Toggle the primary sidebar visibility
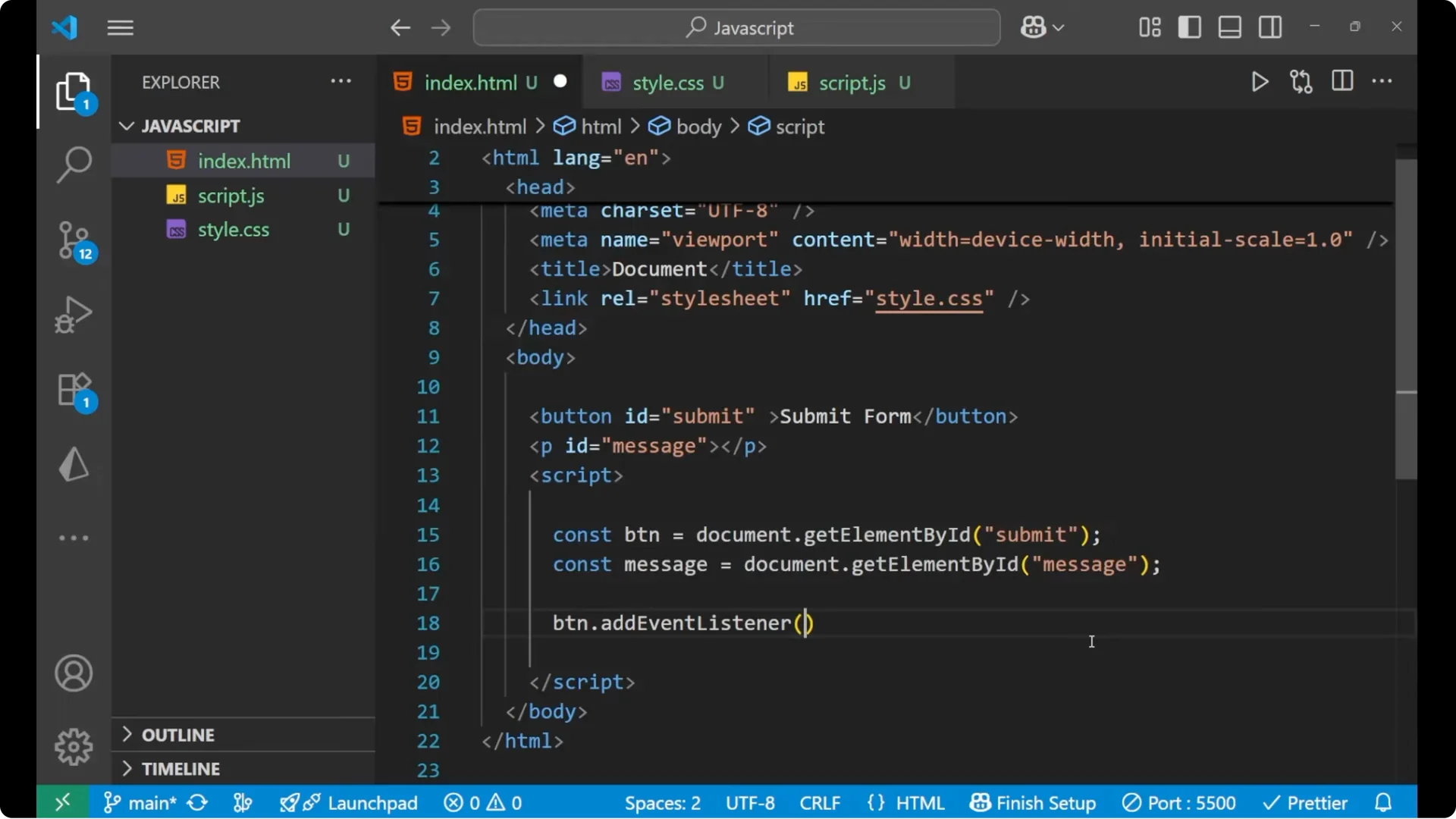 coord(1189,27)
